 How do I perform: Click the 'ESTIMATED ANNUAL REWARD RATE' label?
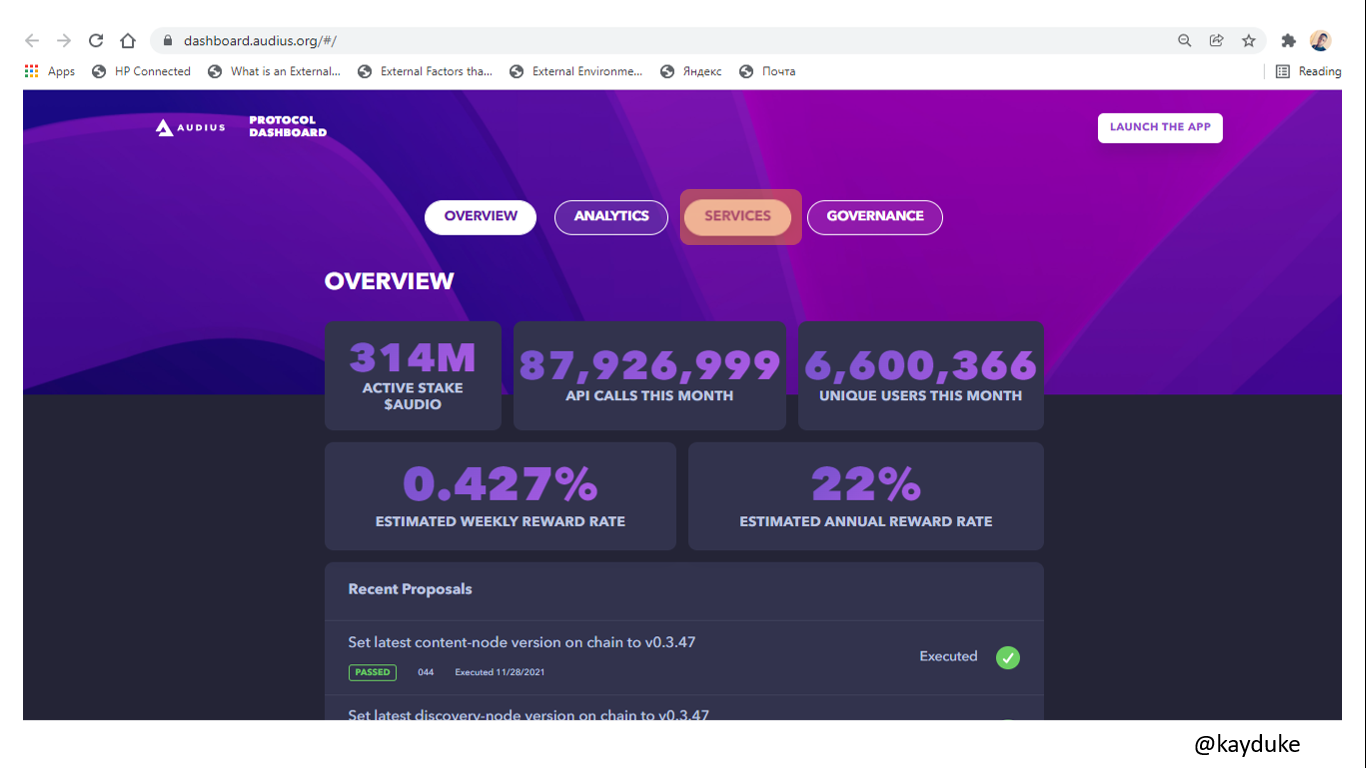[x=866, y=521]
